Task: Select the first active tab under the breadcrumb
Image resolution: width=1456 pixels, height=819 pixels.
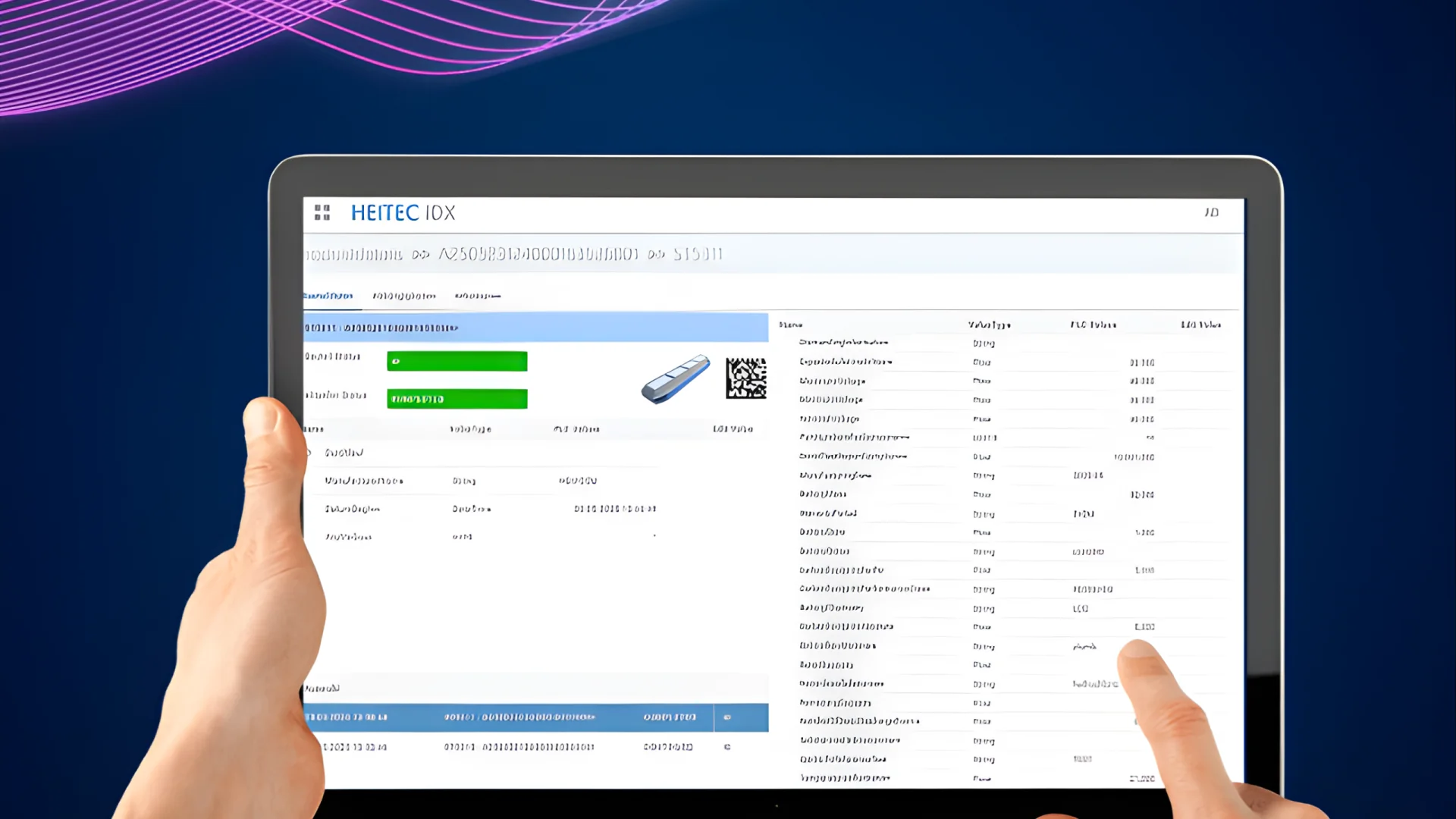Action: tap(328, 296)
